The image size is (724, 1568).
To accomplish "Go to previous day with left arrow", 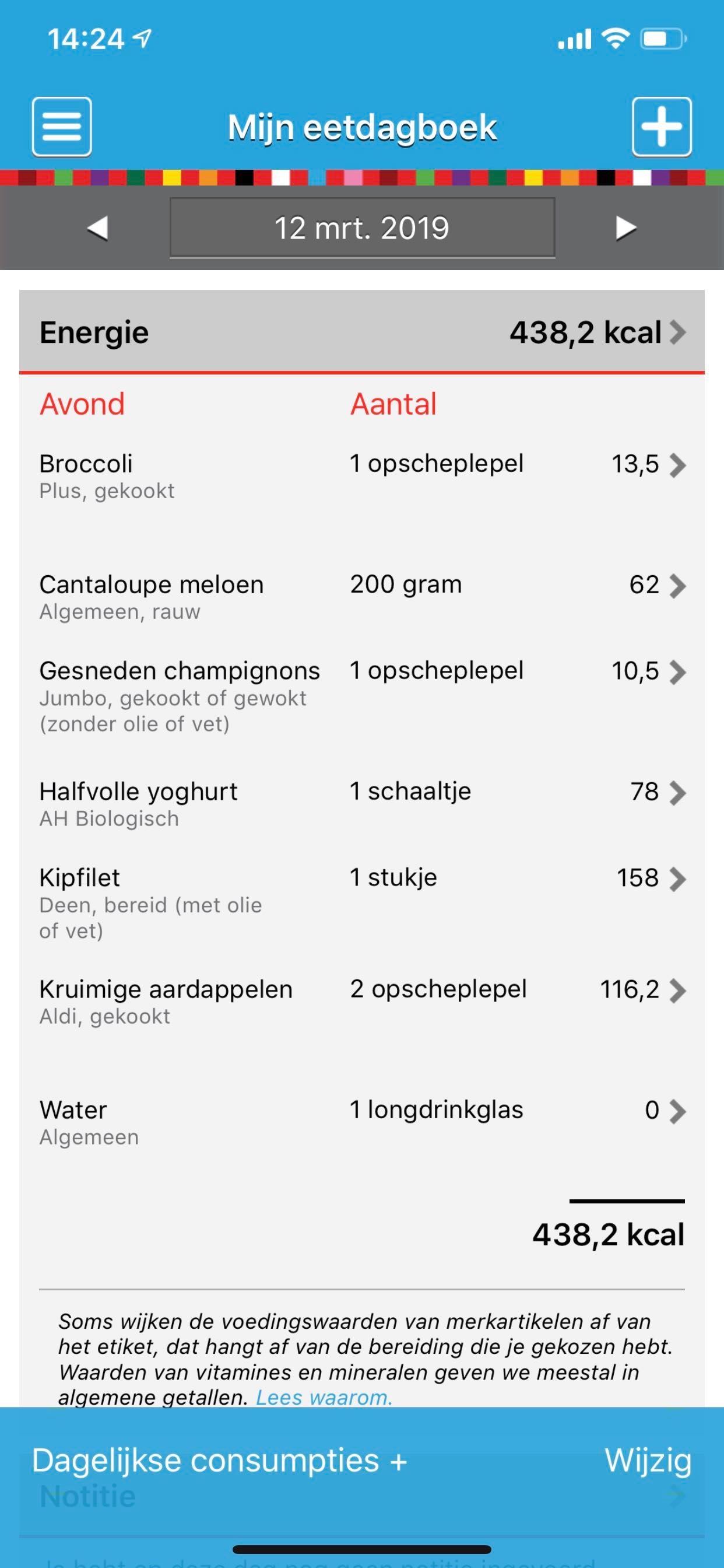I will click(98, 228).
